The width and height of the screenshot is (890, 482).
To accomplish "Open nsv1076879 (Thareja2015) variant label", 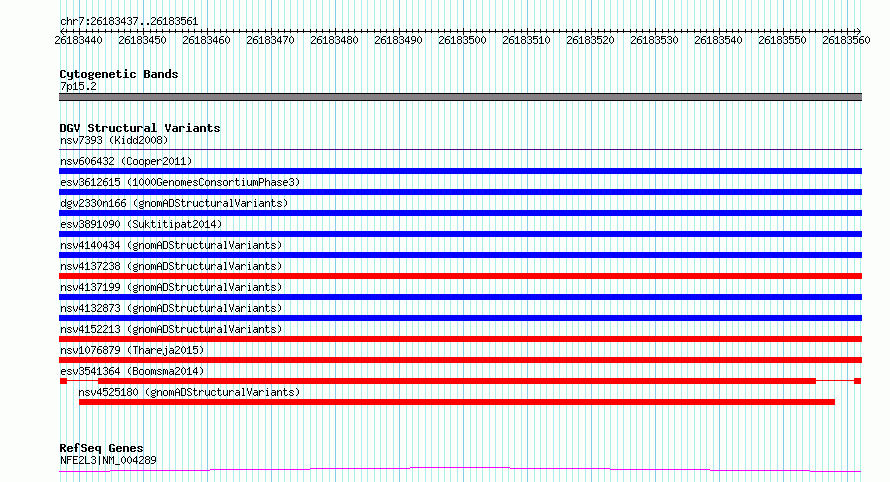I will tap(132, 350).
